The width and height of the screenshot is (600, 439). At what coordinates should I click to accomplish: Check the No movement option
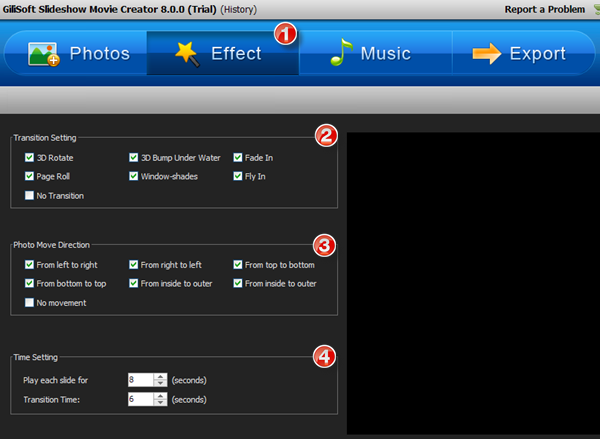click(29, 303)
